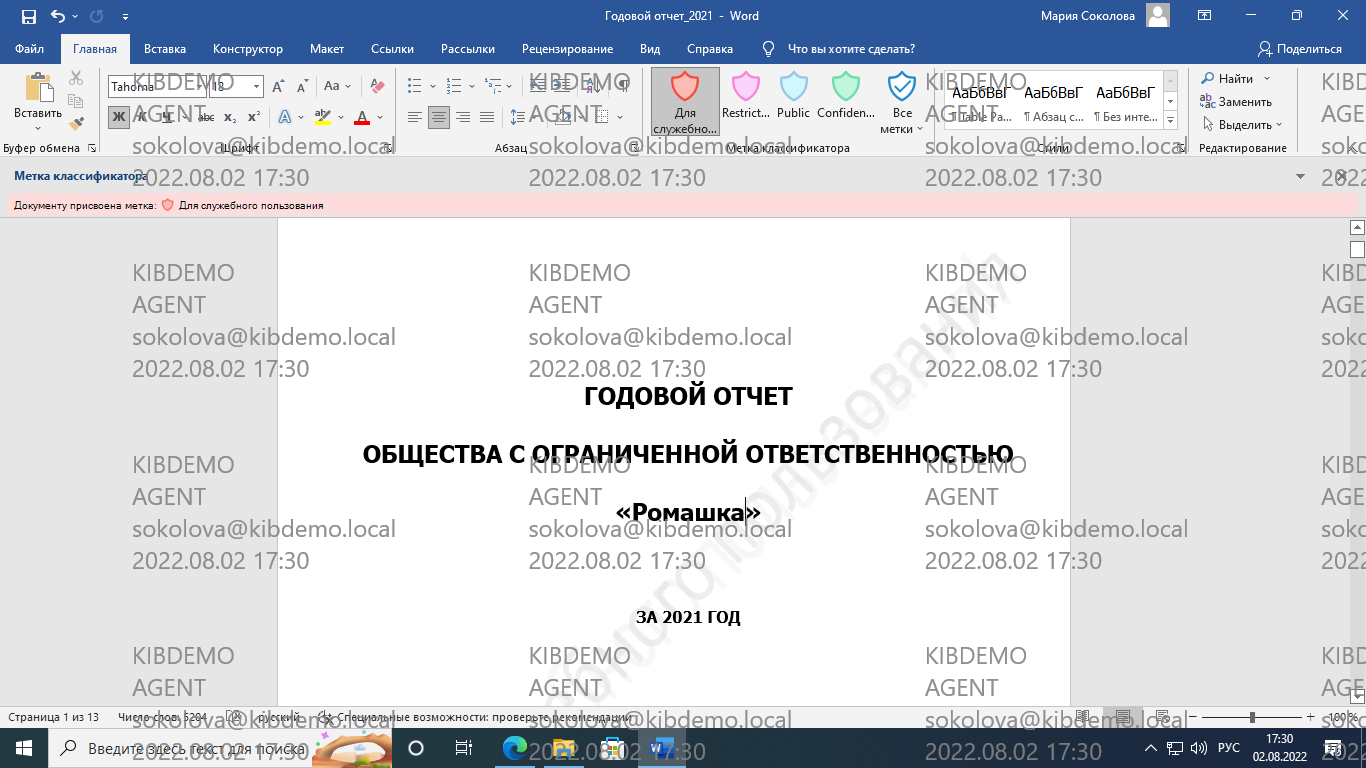This screenshot has height=768, width=1366.
Task: Apply the yellow text highlight color
Action: click(322, 117)
